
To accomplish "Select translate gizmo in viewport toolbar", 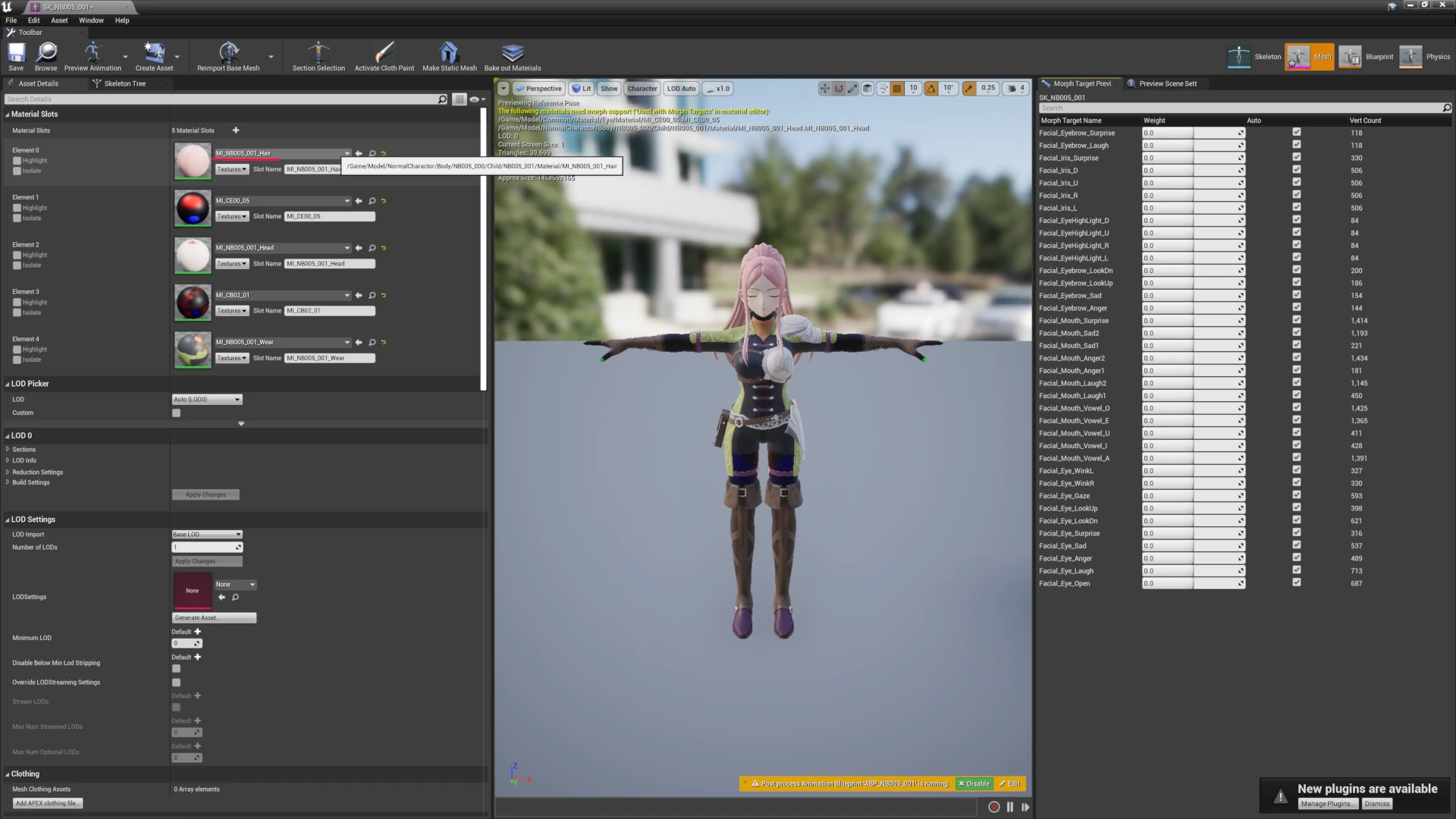I will pos(824,89).
